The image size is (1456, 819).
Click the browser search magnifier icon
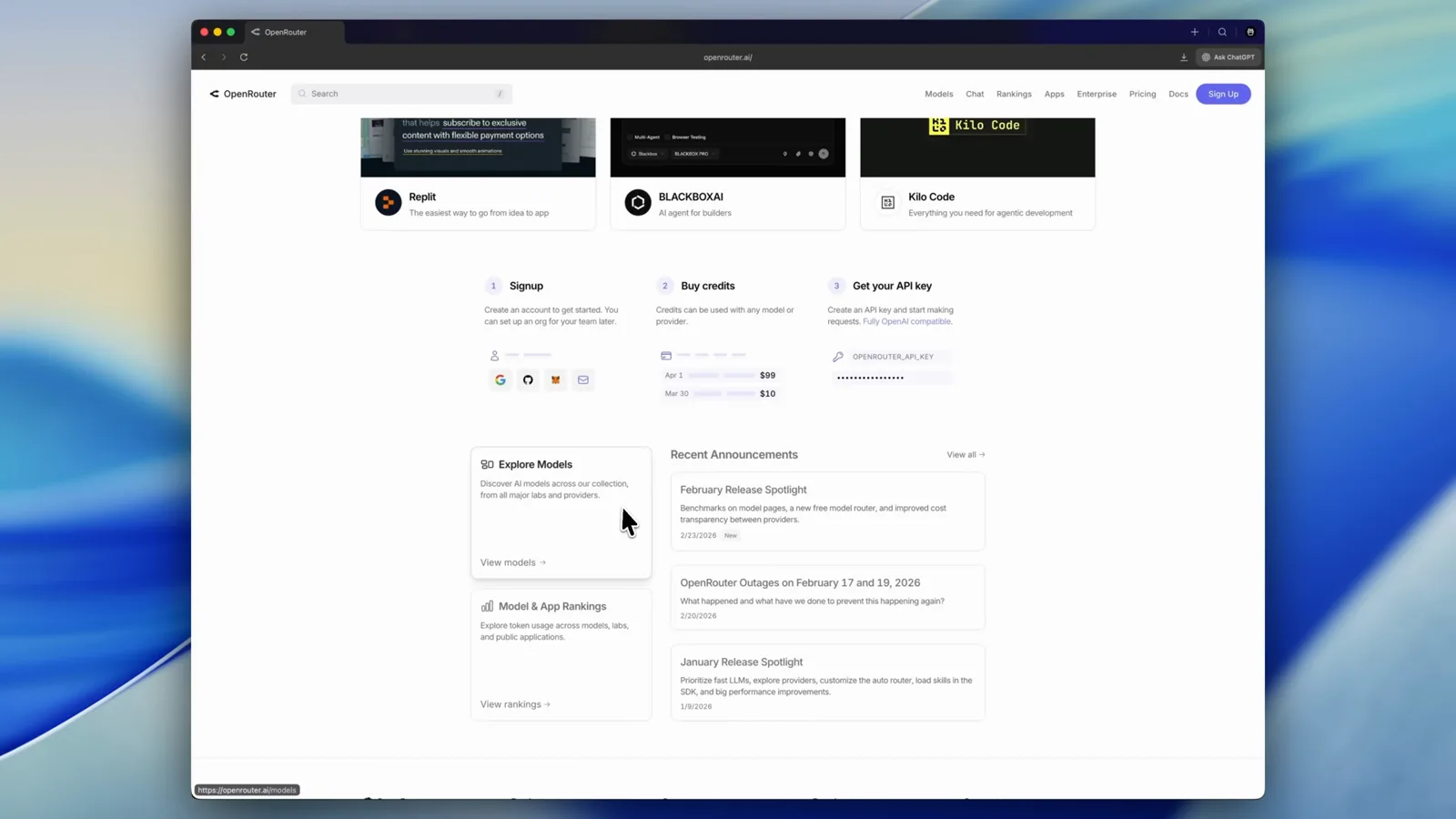(1222, 32)
